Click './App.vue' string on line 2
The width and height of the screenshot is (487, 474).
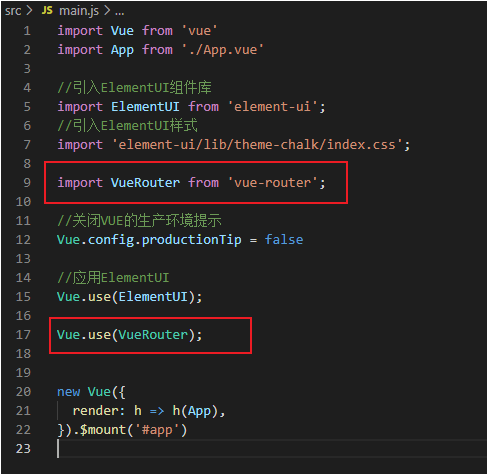click(223, 50)
